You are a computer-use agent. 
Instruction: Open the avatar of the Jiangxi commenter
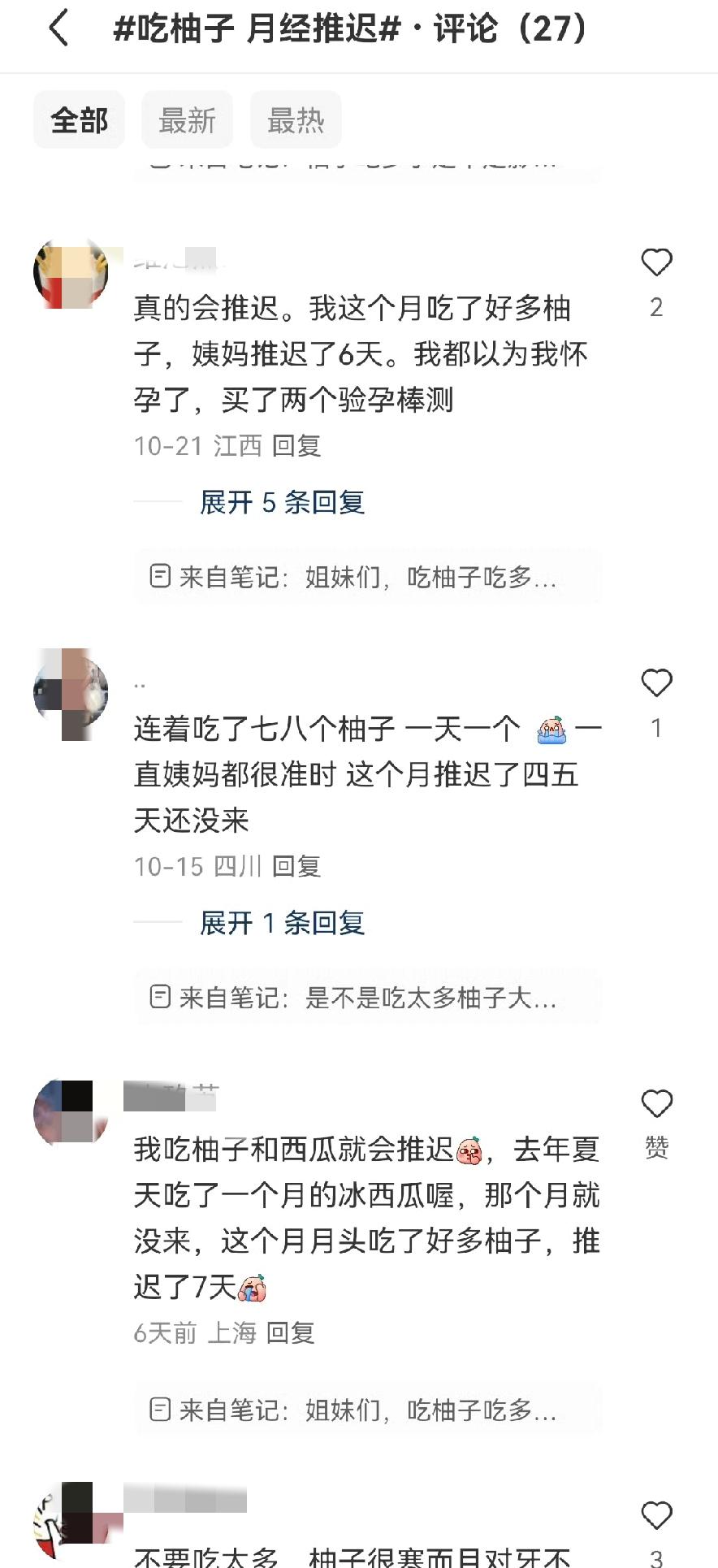[71, 272]
